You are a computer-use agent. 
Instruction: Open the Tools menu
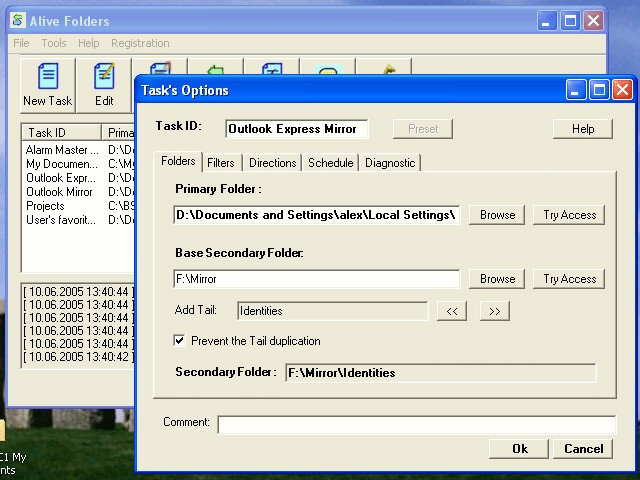pyautogui.click(x=54, y=43)
